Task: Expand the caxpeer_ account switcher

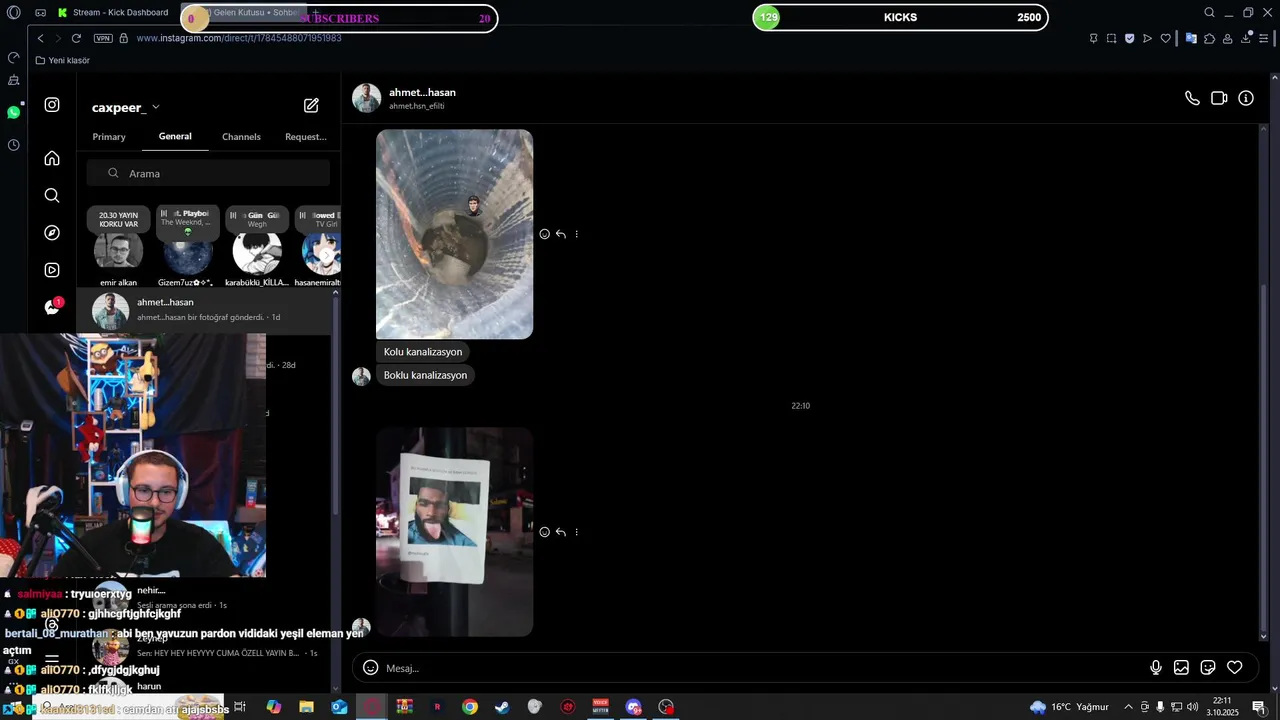Action: [125, 107]
